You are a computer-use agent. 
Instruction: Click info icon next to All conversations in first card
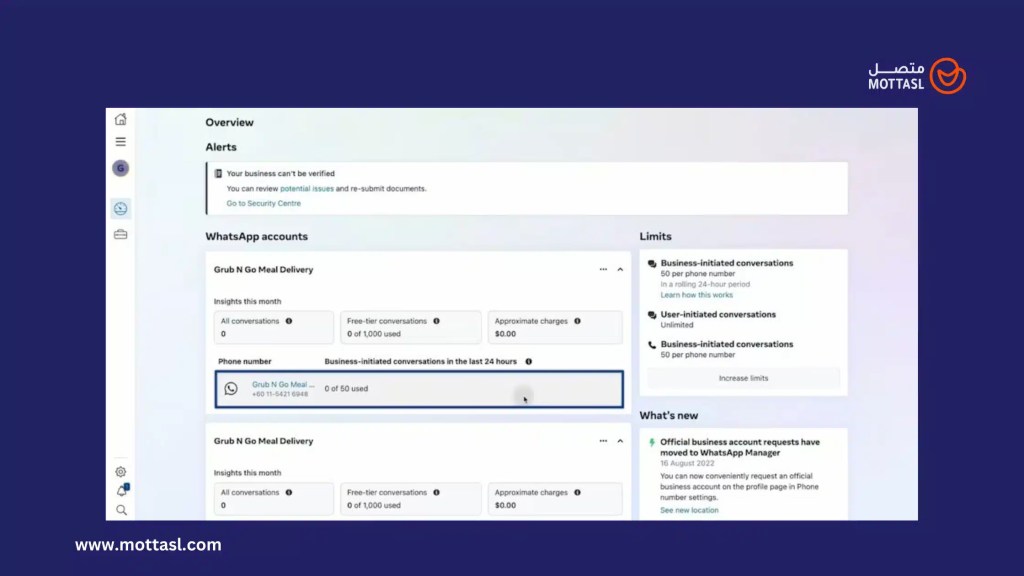tap(289, 321)
